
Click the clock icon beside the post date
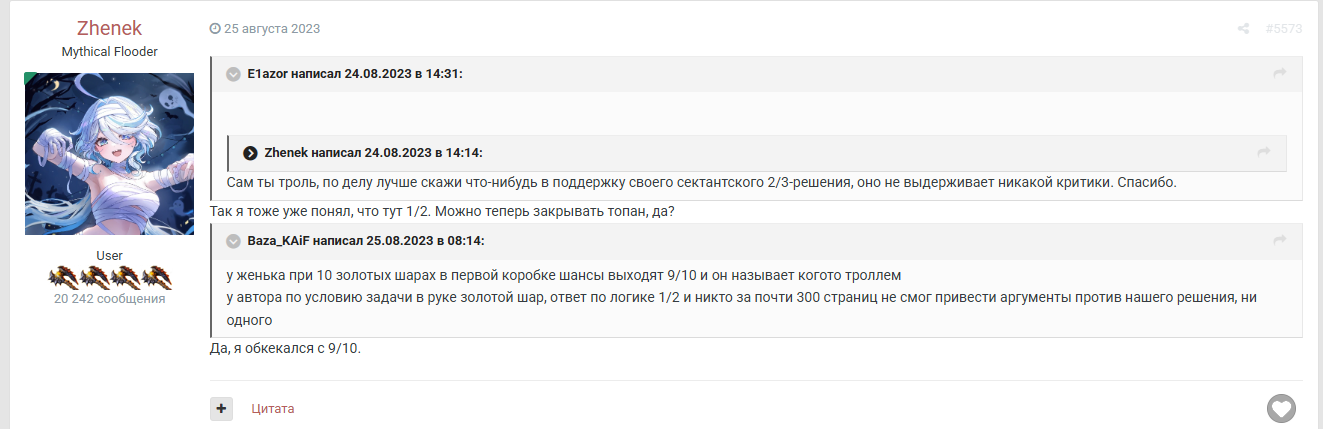(x=215, y=29)
